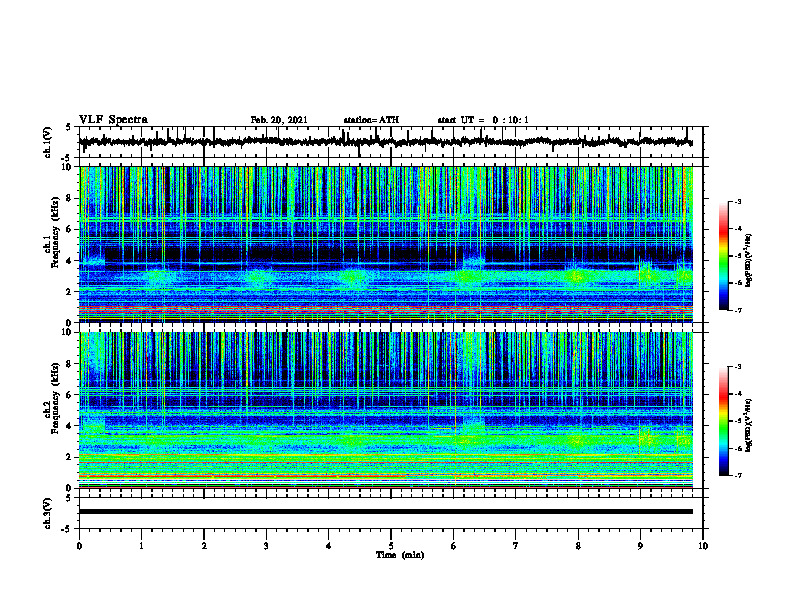792x612 pixels.
Task: Click the ch.1 color bar PSD unit label
Action: tap(748, 260)
